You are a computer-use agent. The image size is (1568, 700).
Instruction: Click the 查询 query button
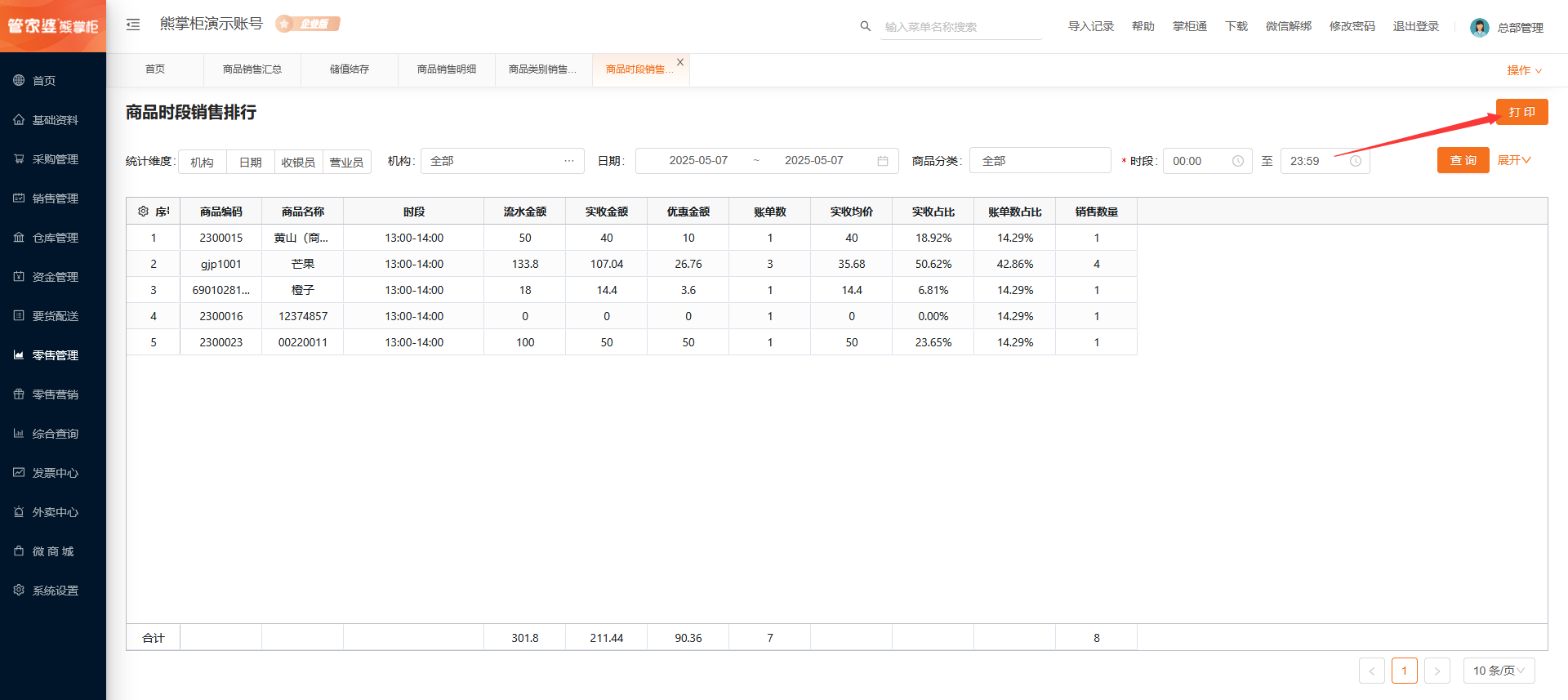pyautogui.click(x=1463, y=160)
